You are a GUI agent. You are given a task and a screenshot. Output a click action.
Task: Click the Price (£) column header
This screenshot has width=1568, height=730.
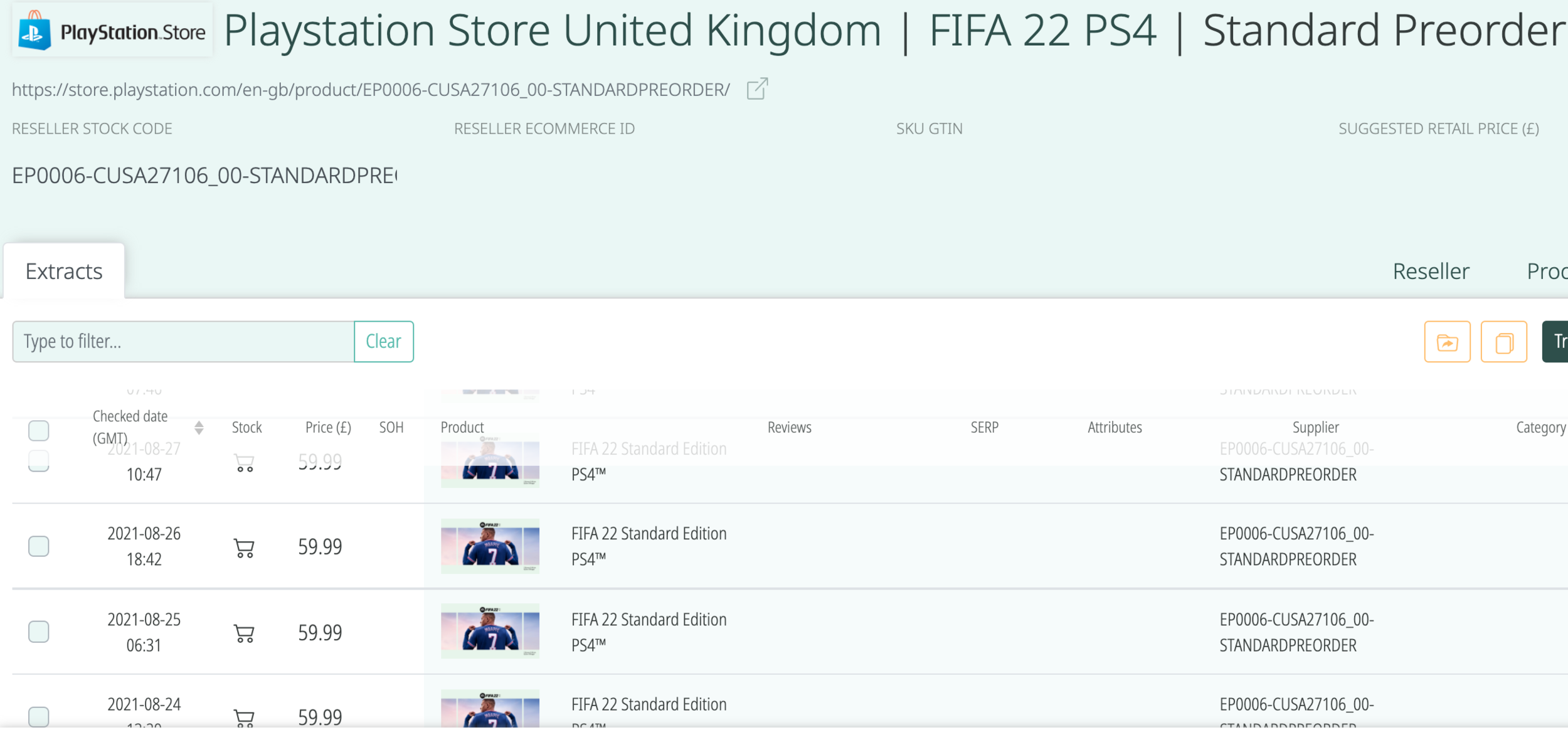[328, 428]
